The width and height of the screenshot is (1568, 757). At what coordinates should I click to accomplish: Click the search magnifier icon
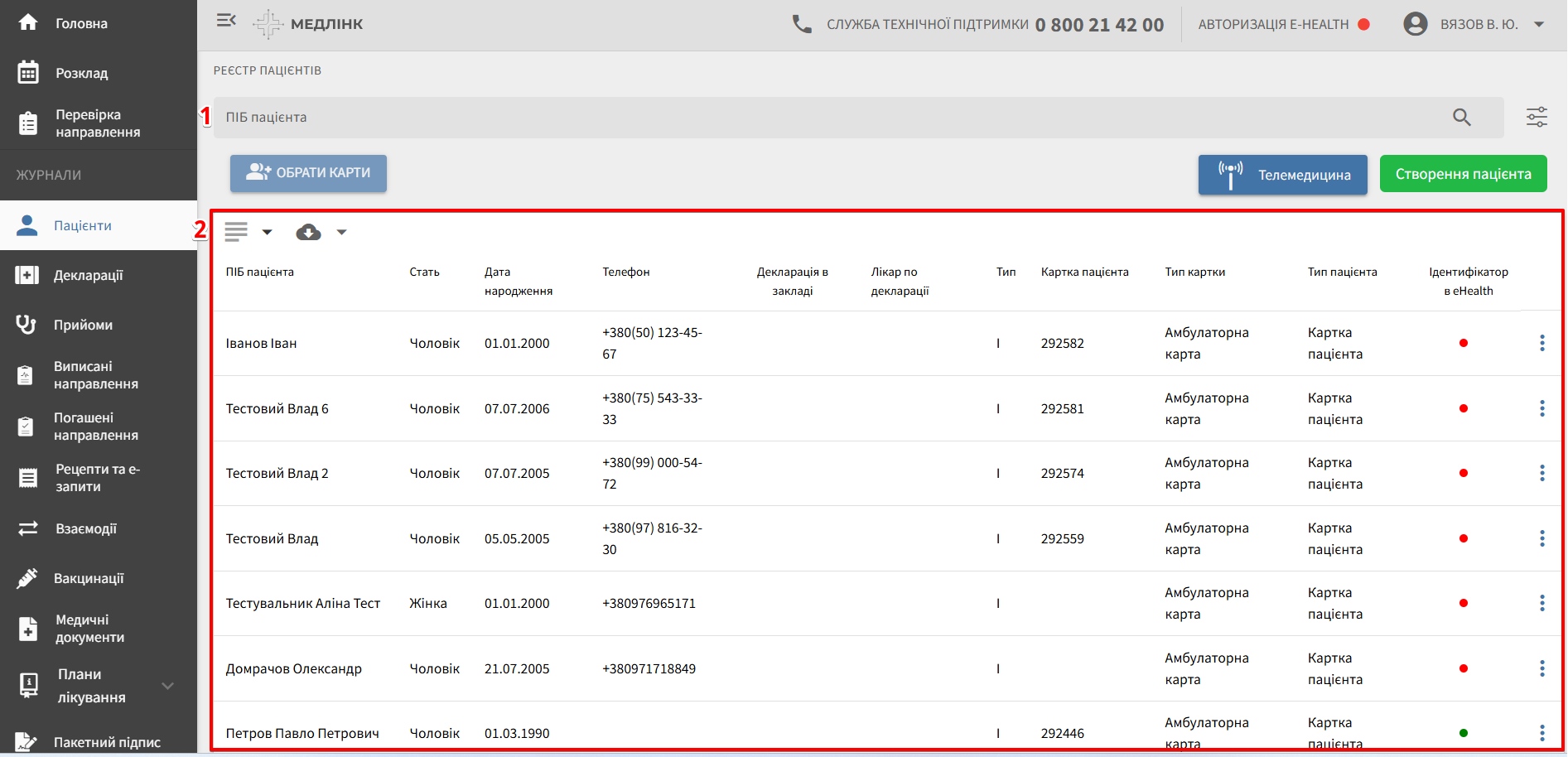pos(1461,118)
